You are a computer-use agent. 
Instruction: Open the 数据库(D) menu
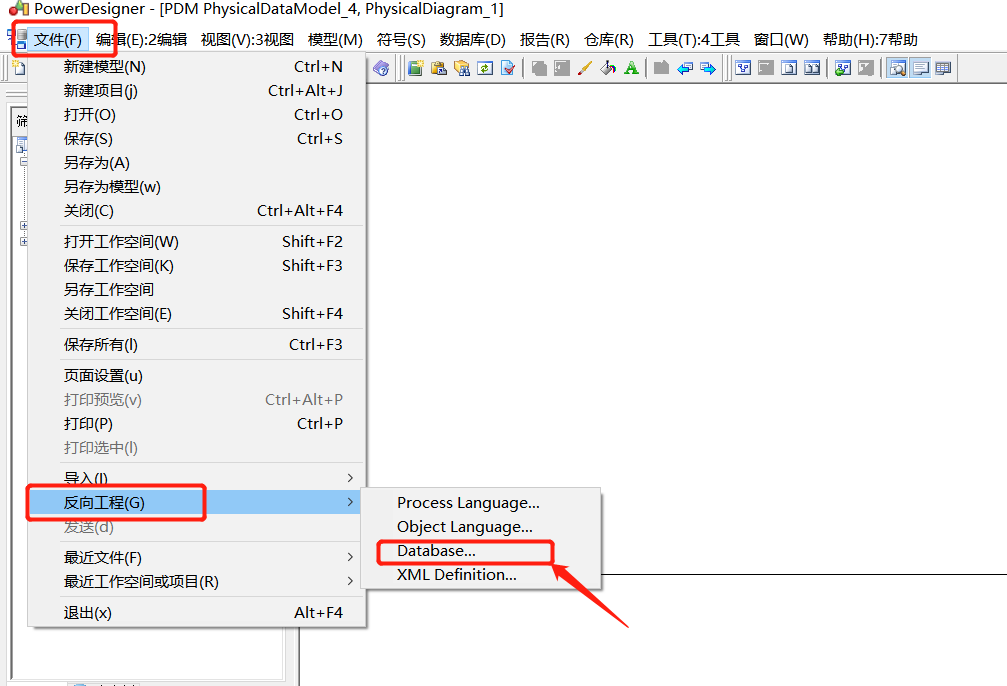coord(473,40)
